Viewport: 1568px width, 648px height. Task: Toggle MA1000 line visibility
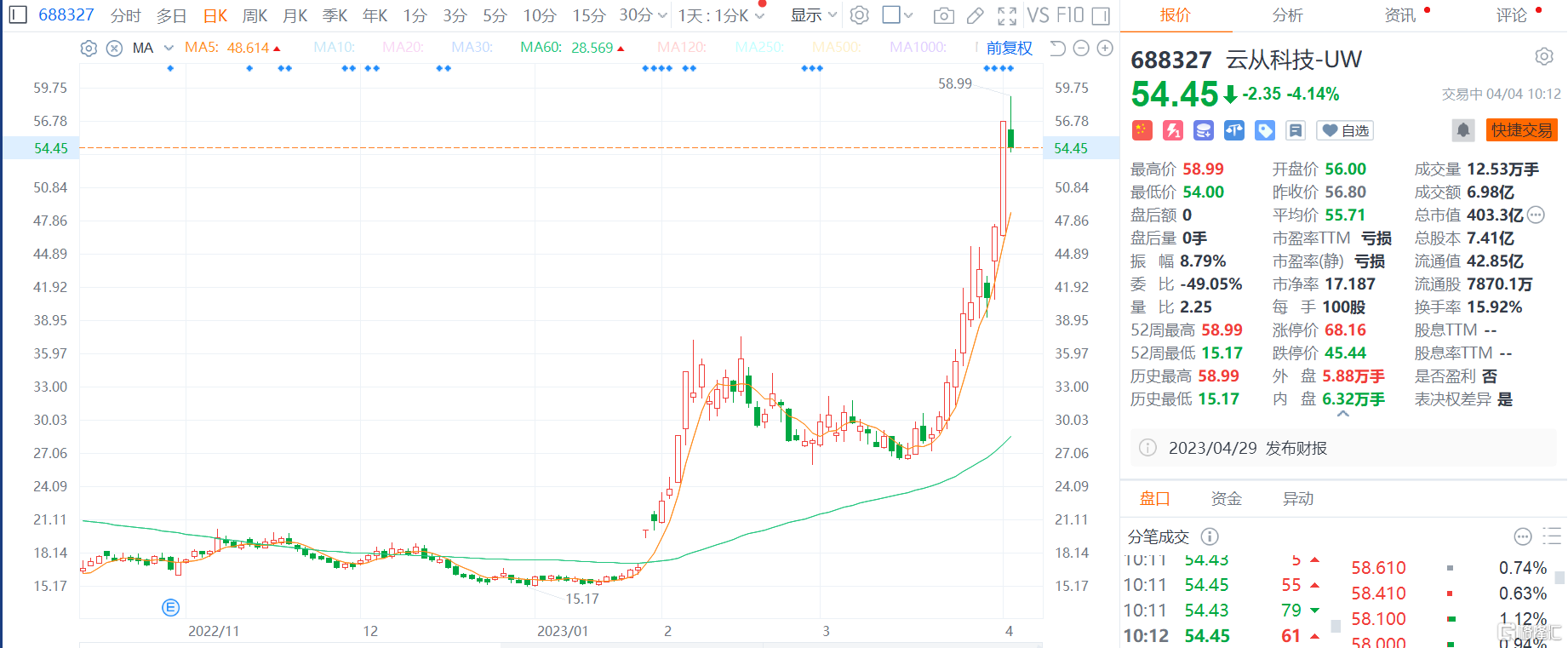pyautogui.click(x=918, y=48)
